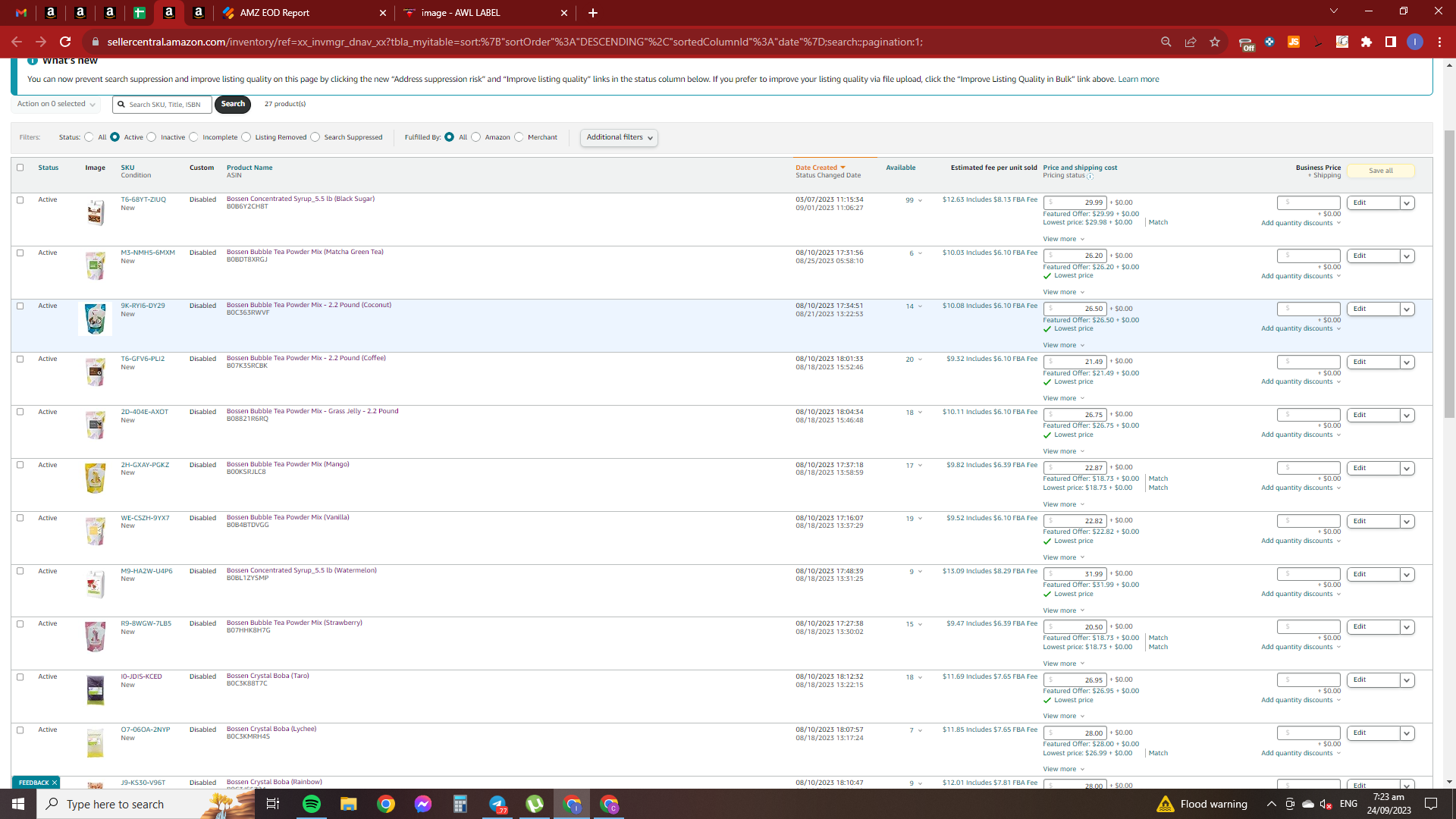
Task: Expand View more for Mango powder mix
Action: (x=1063, y=504)
